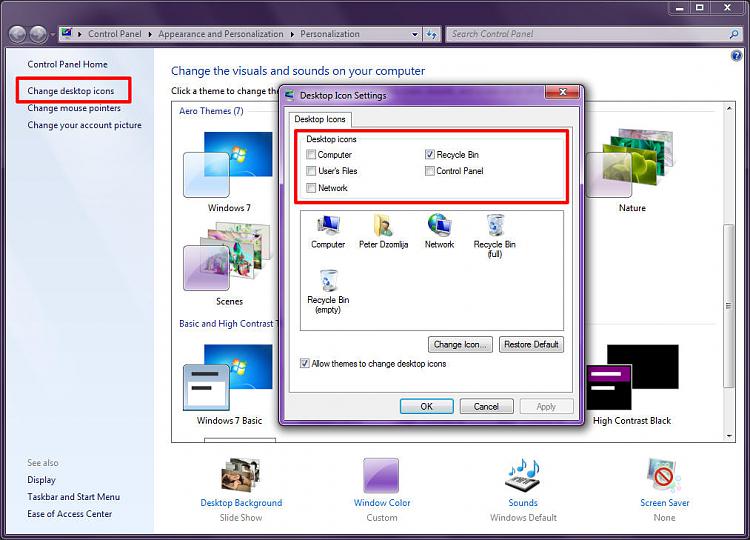Image resolution: width=750 pixels, height=540 pixels.
Task: Click the forward navigation arrow
Action: point(38,34)
